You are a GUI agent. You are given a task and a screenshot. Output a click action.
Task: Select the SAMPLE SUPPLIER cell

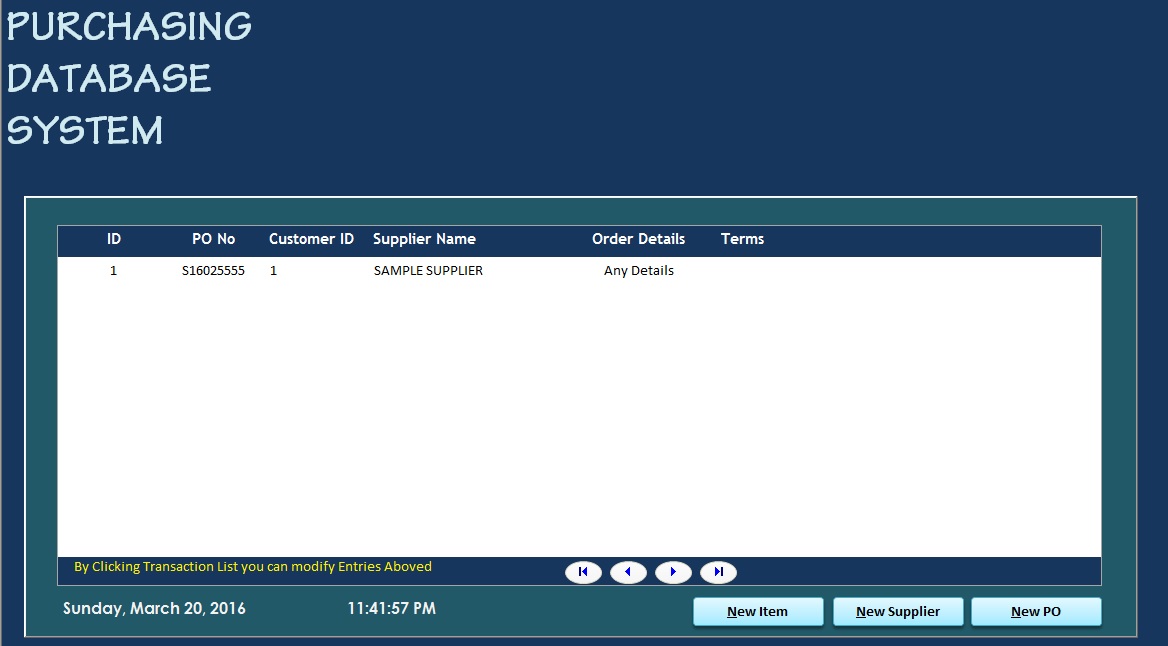click(x=428, y=270)
